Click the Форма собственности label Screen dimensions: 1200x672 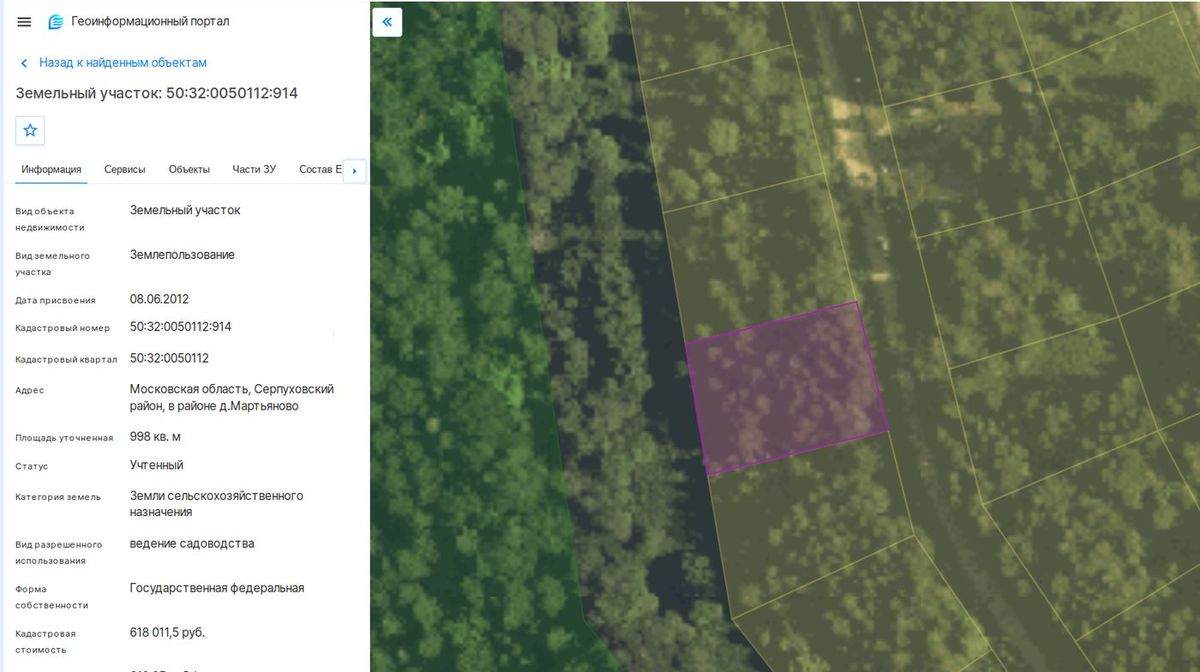coord(52,597)
